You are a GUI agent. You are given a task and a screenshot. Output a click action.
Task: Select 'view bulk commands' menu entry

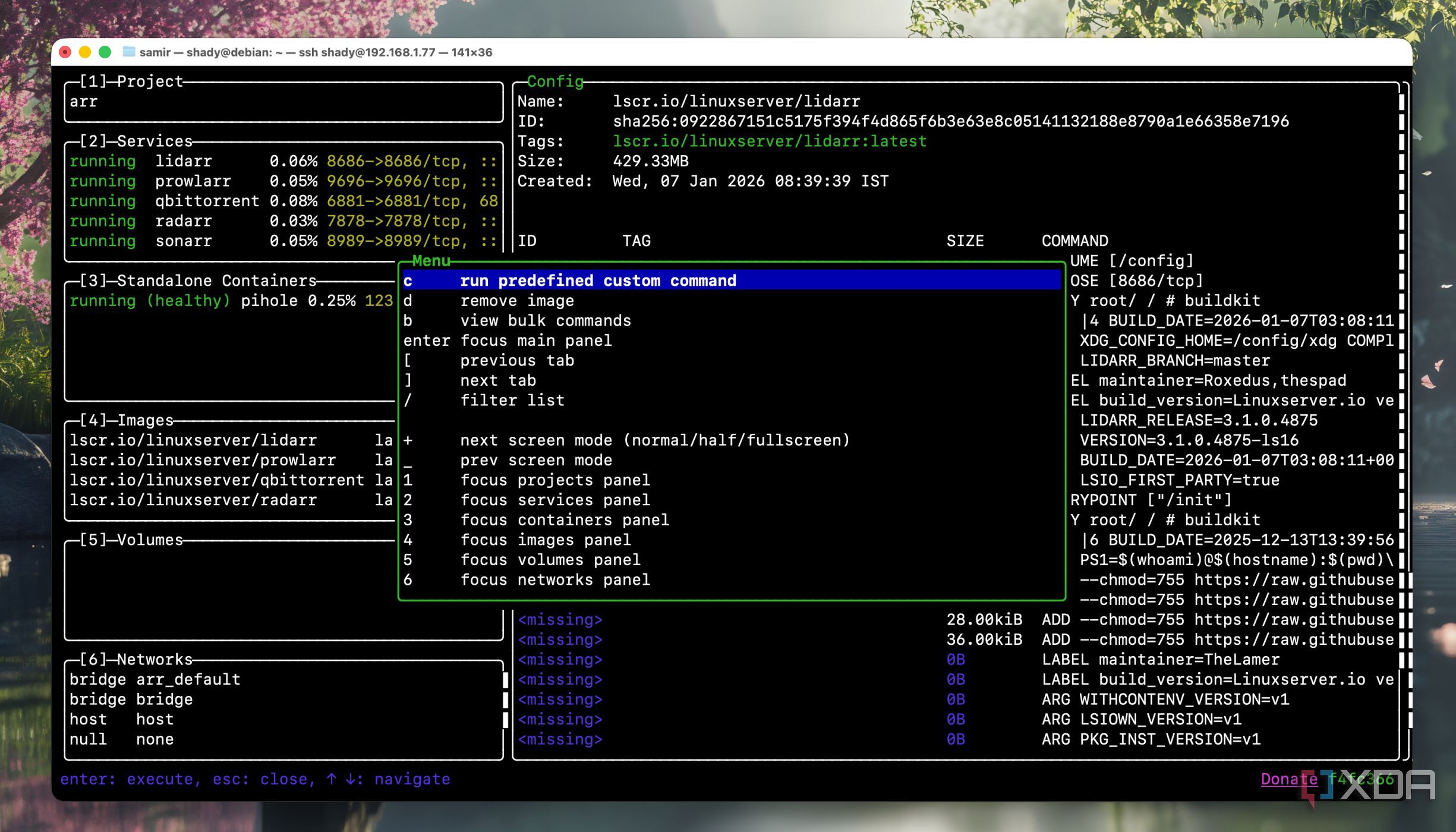pyautogui.click(x=732, y=320)
